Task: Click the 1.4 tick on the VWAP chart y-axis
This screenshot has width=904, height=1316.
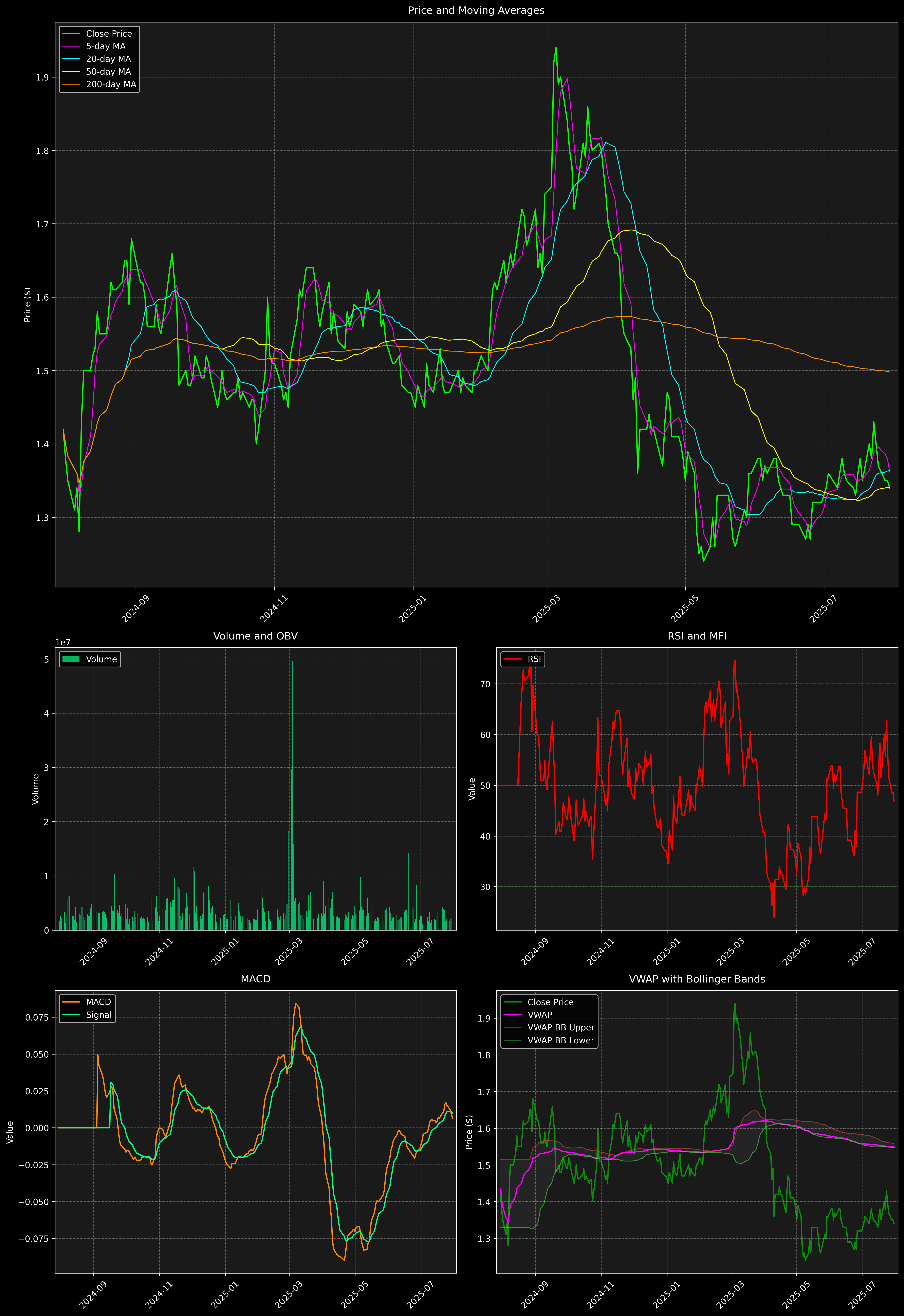Action: tap(484, 1202)
